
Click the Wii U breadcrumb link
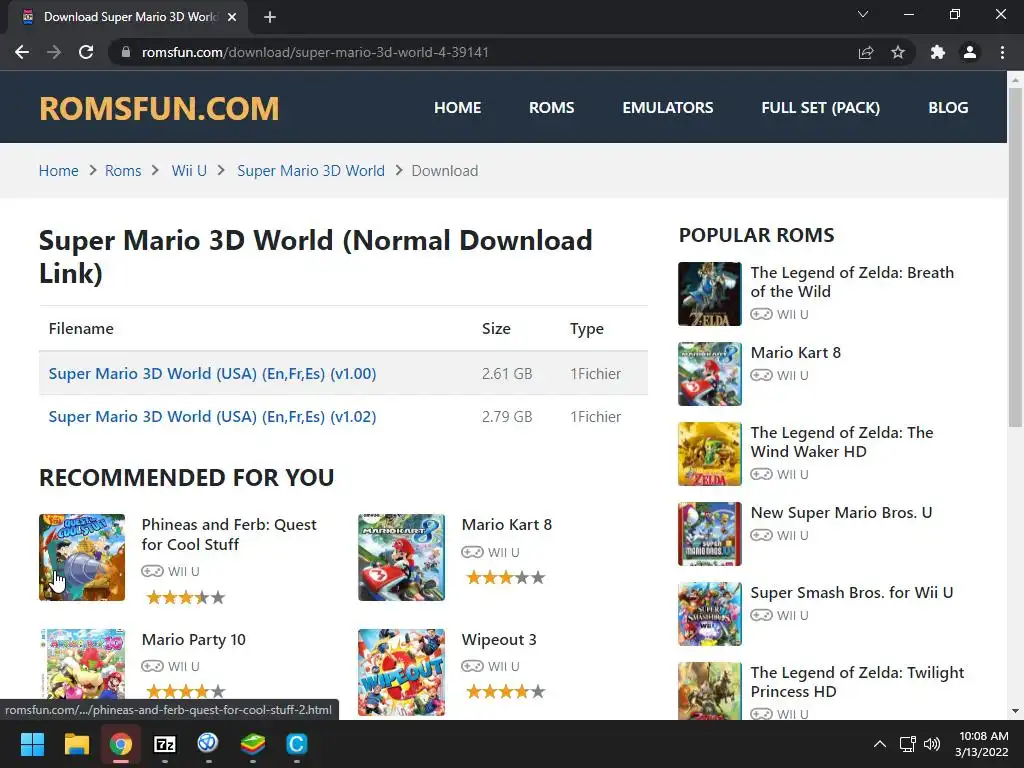coord(189,170)
